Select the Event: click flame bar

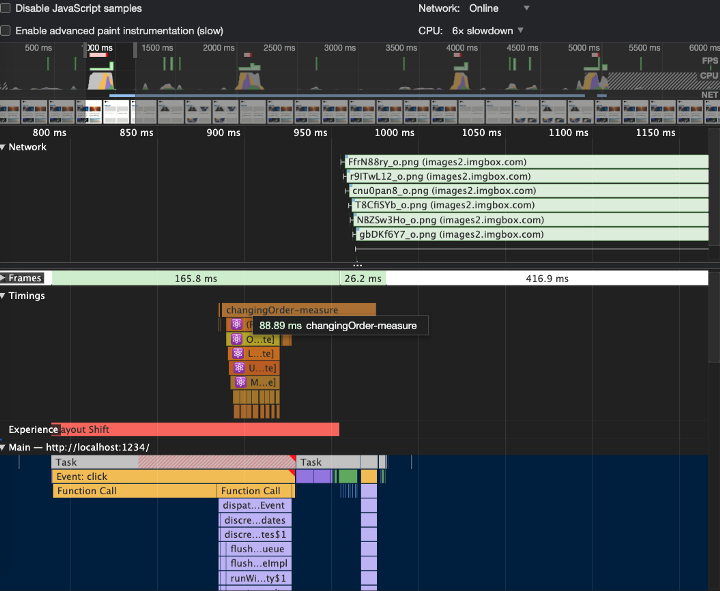click(172, 477)
